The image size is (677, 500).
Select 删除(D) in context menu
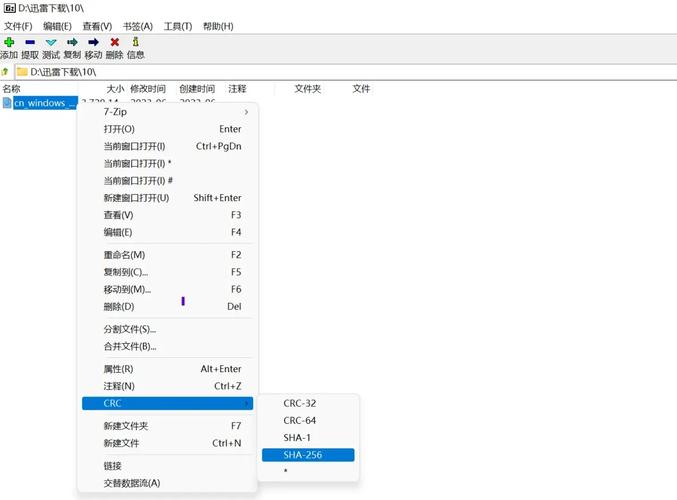pyautogui.click(x=168, y=307)
